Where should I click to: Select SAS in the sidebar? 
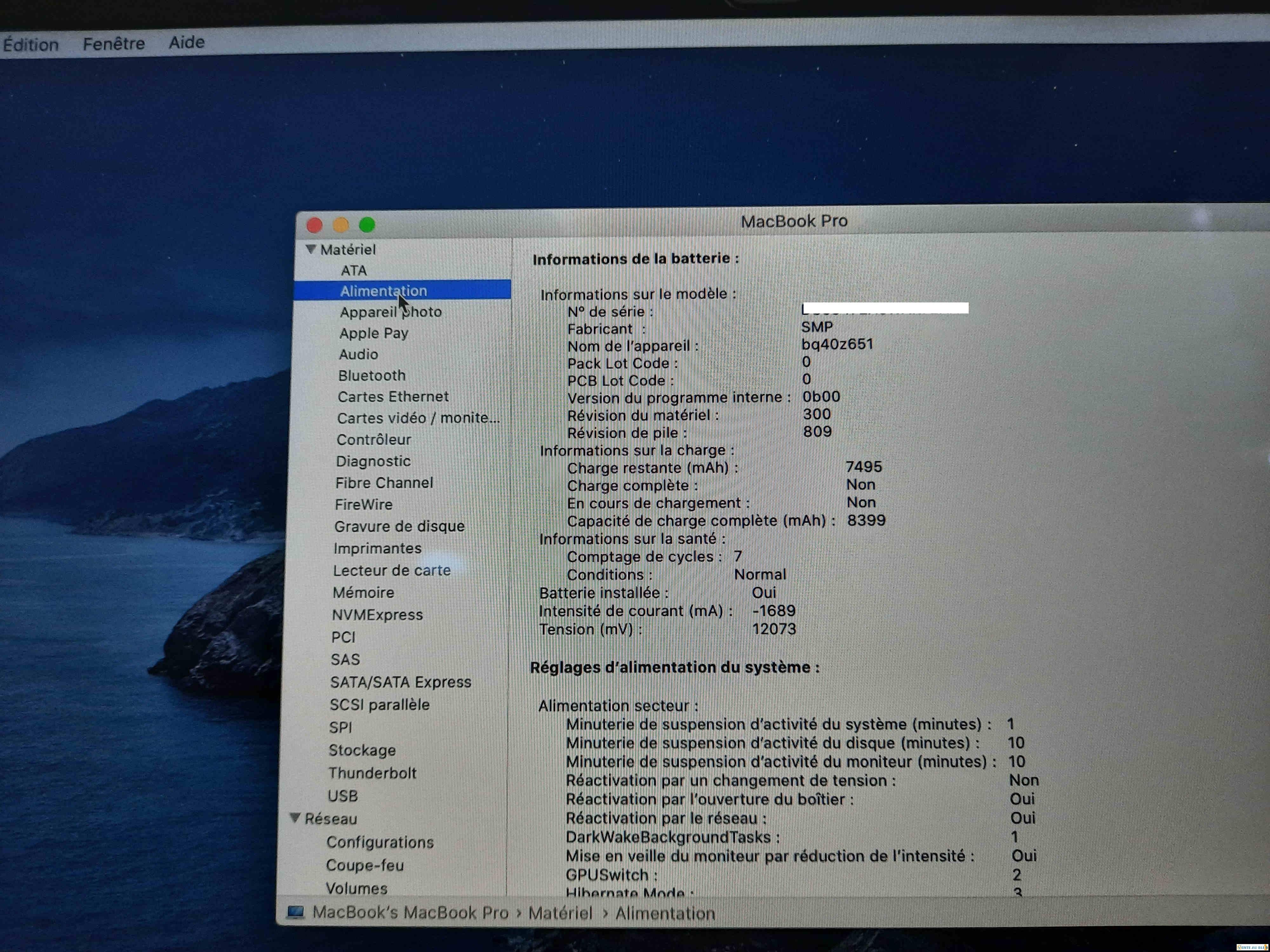tap(345, 660)
